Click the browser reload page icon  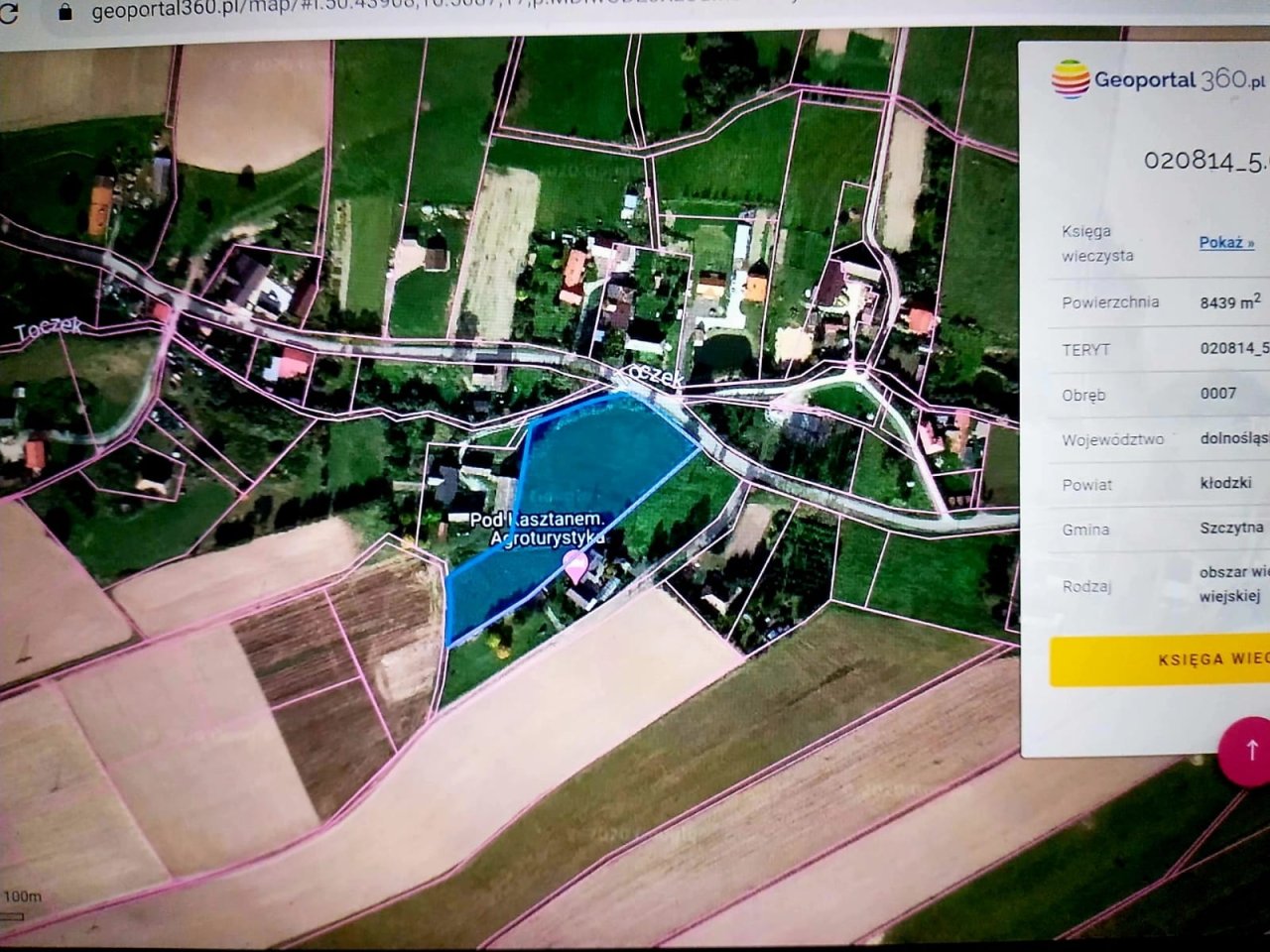8,13
